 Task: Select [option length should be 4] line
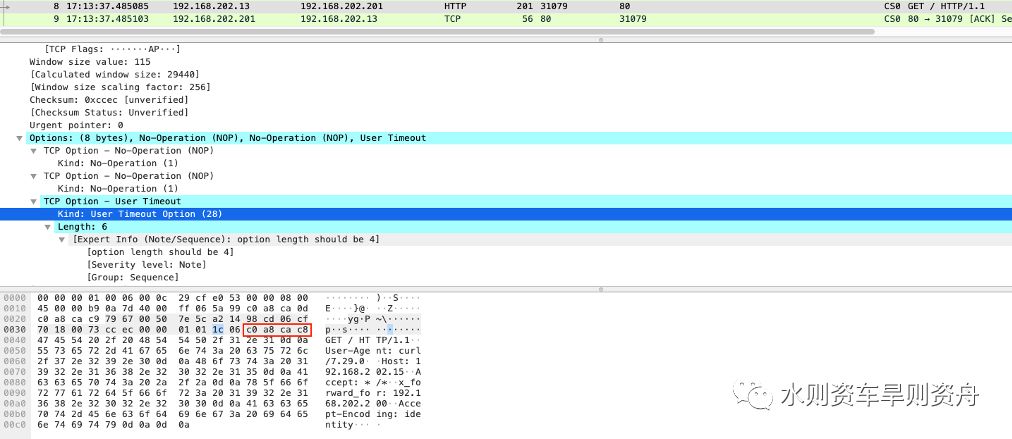coord(160,252)
